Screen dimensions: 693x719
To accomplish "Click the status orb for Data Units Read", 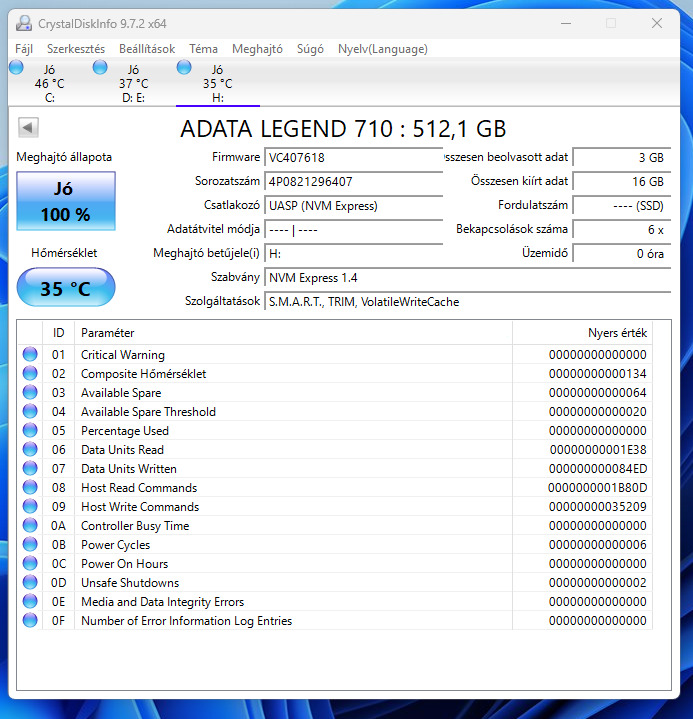I will click(30, 449).
